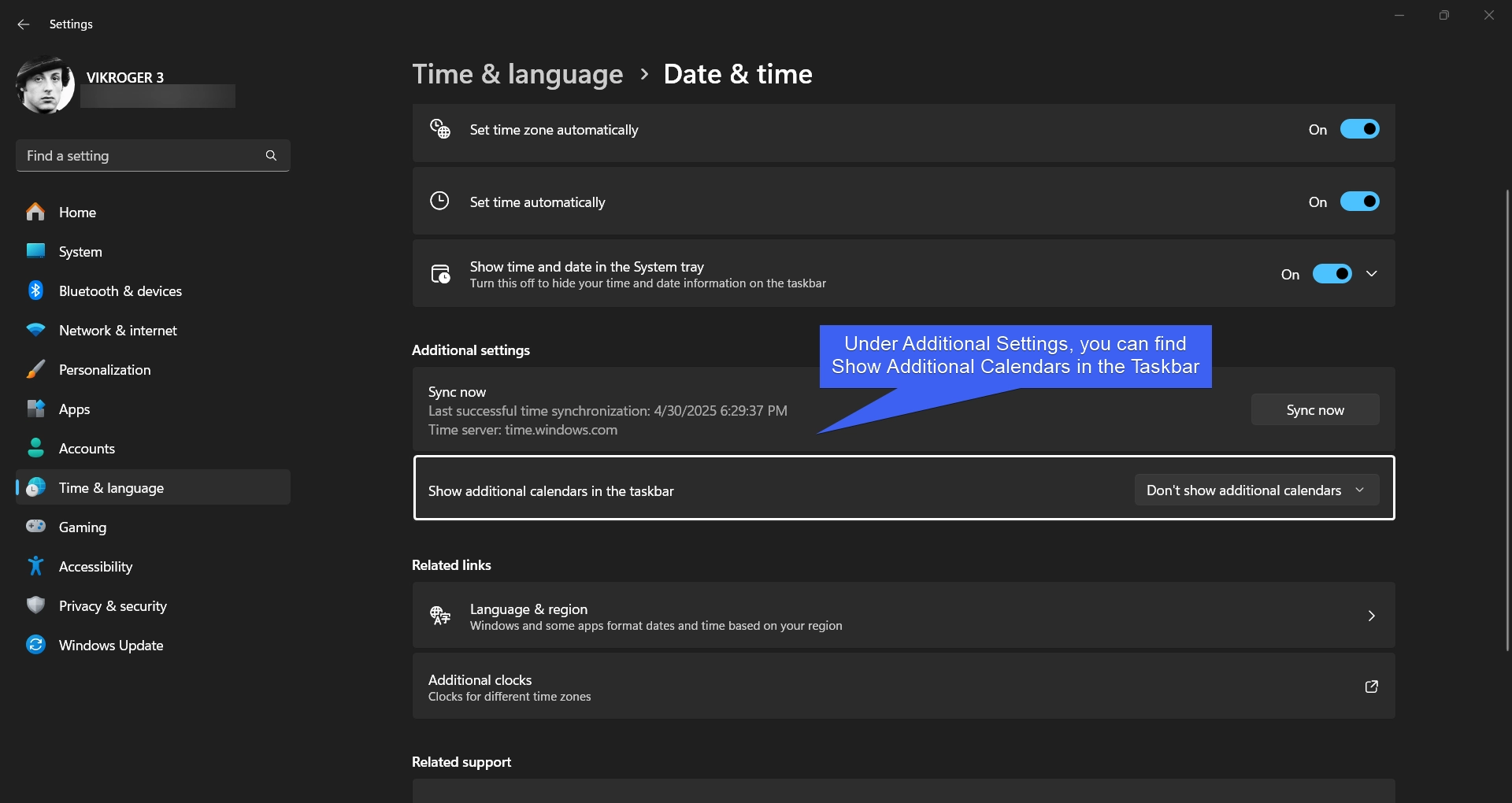
Task: Expand the System tray date options chevron
Action: tap(1372, 273)
